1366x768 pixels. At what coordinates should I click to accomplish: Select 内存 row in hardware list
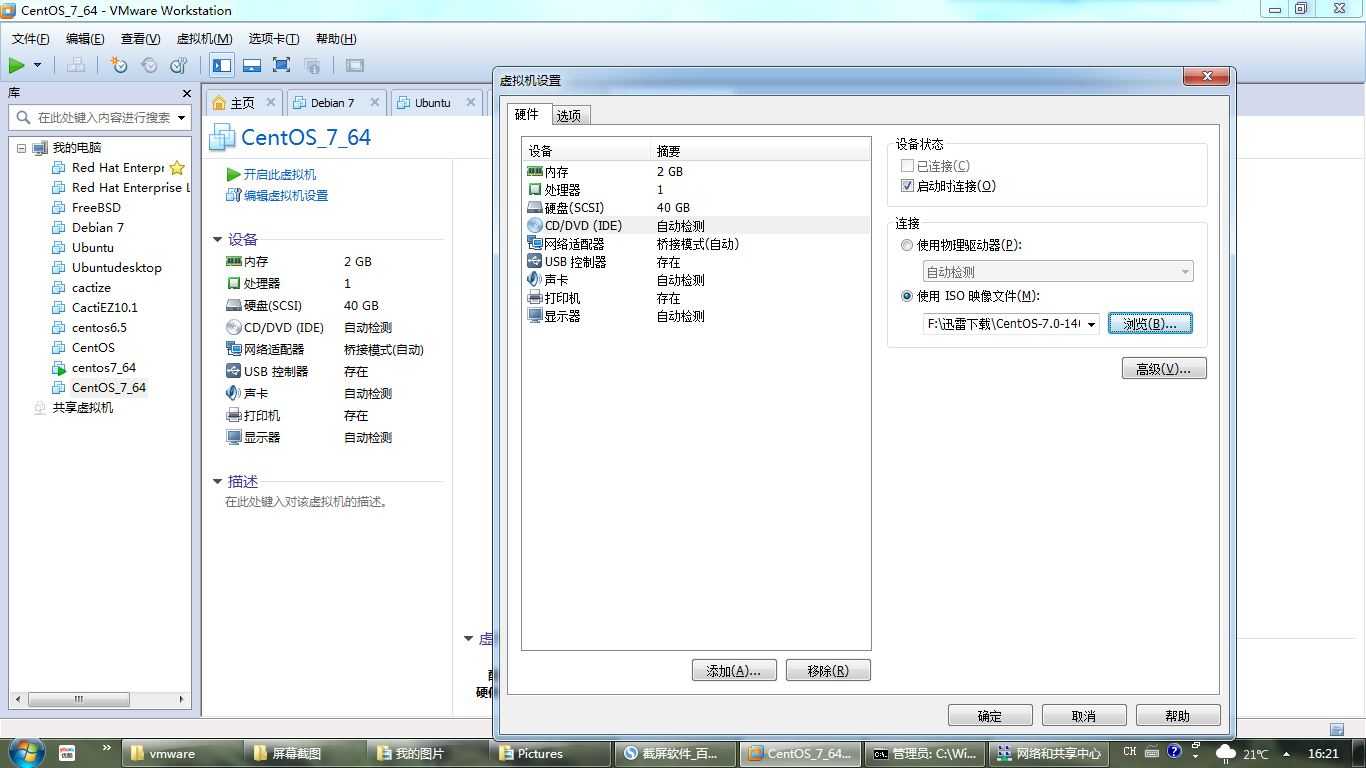pos(696,172)
